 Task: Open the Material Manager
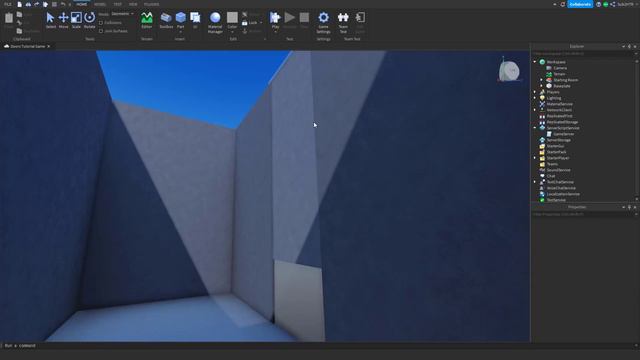[215, 22]
